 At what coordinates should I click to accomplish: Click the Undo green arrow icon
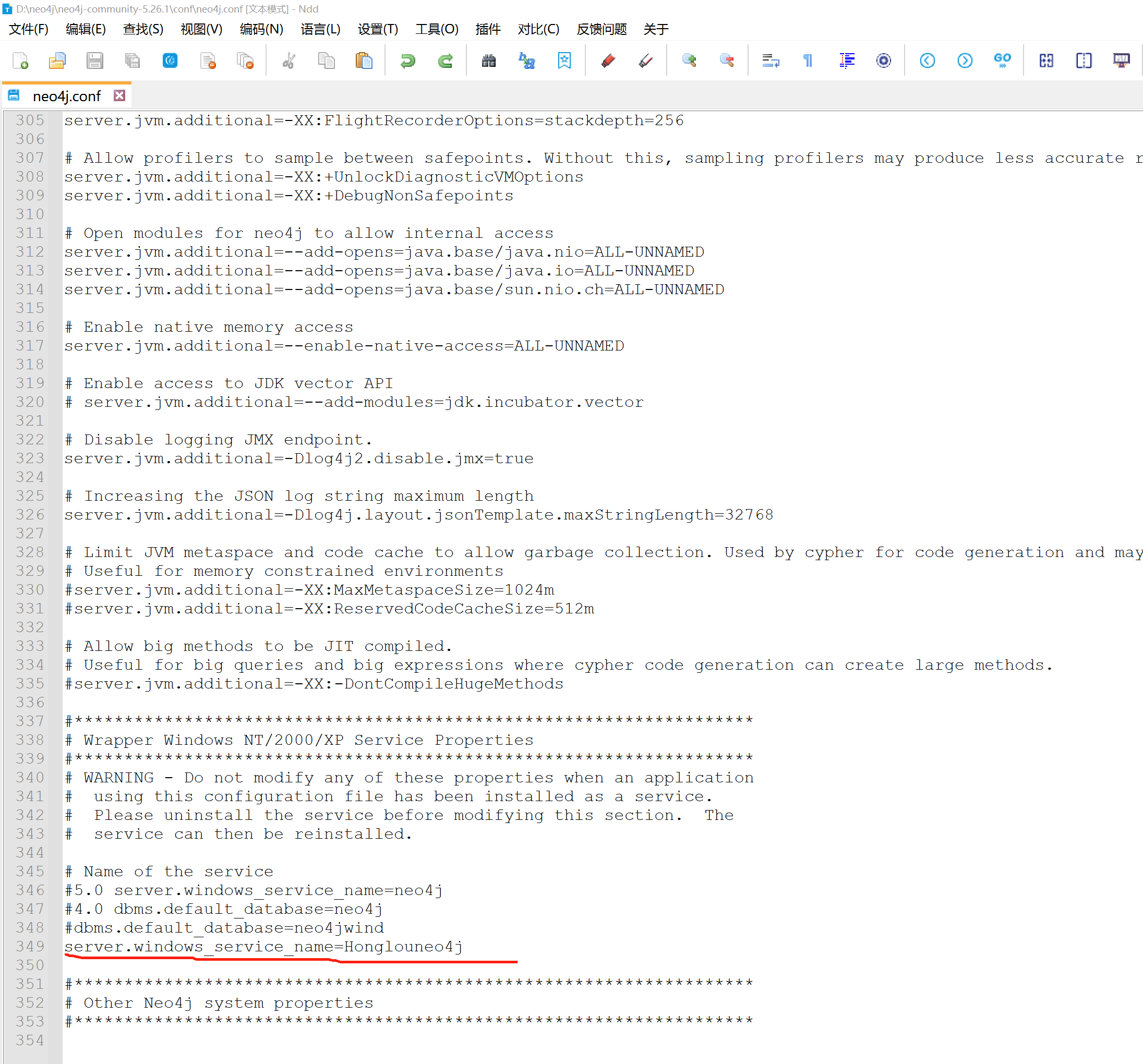pyautogui.click(x=407, y=61)
